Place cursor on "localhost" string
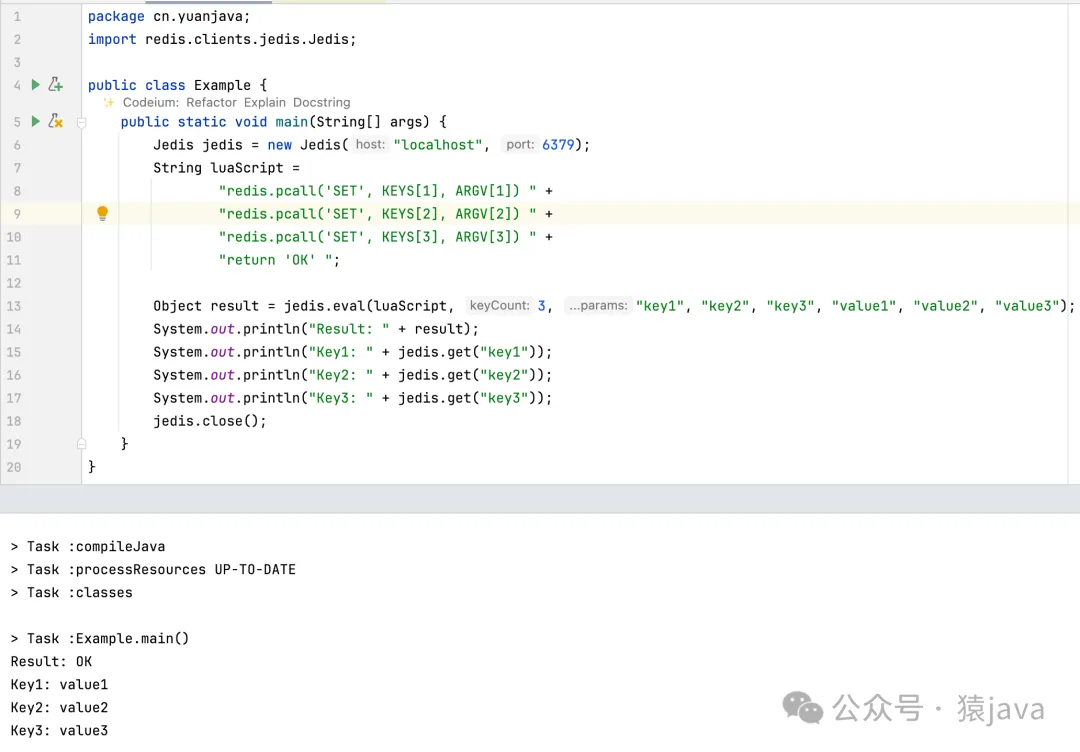 pyautogui.click(x=440, y=145)
